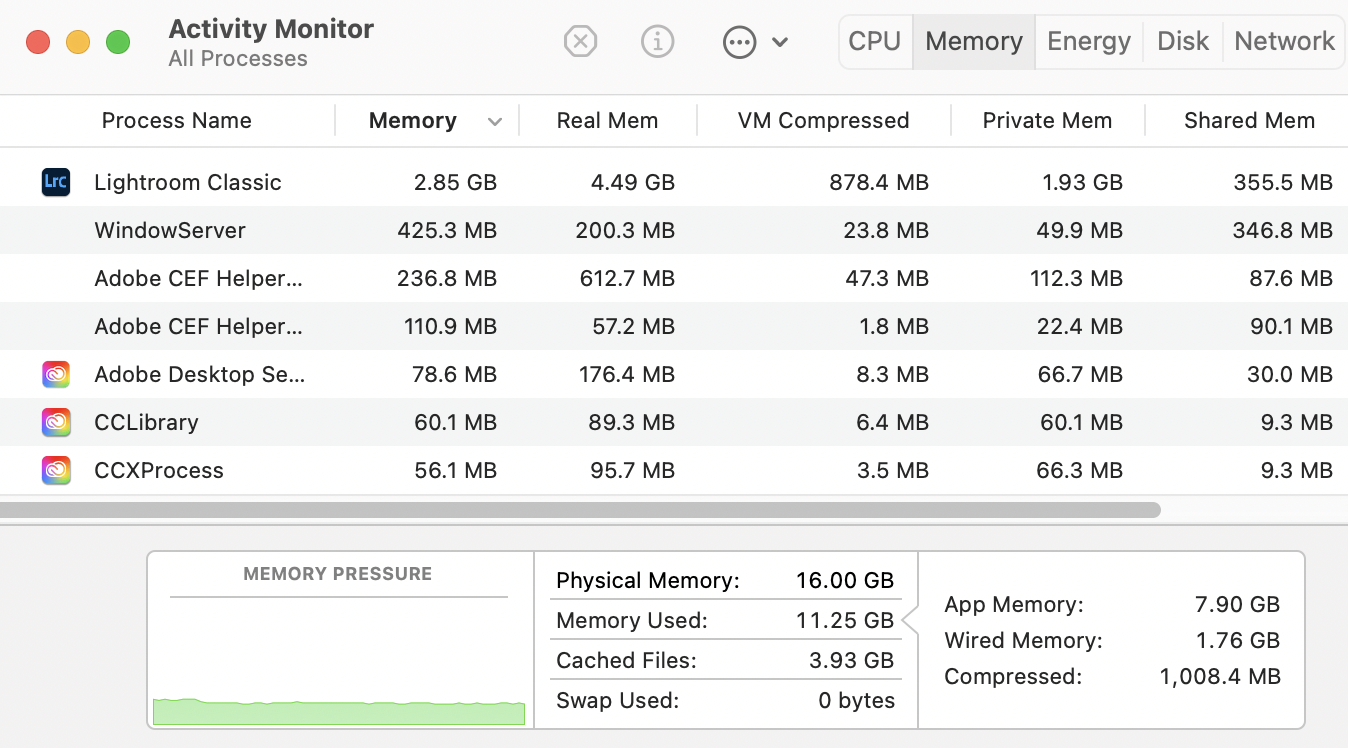Click the CCXProcess Creative Cloud icon
The width and height of the screenshot is (1348, 748).
[x=56, y=470]
